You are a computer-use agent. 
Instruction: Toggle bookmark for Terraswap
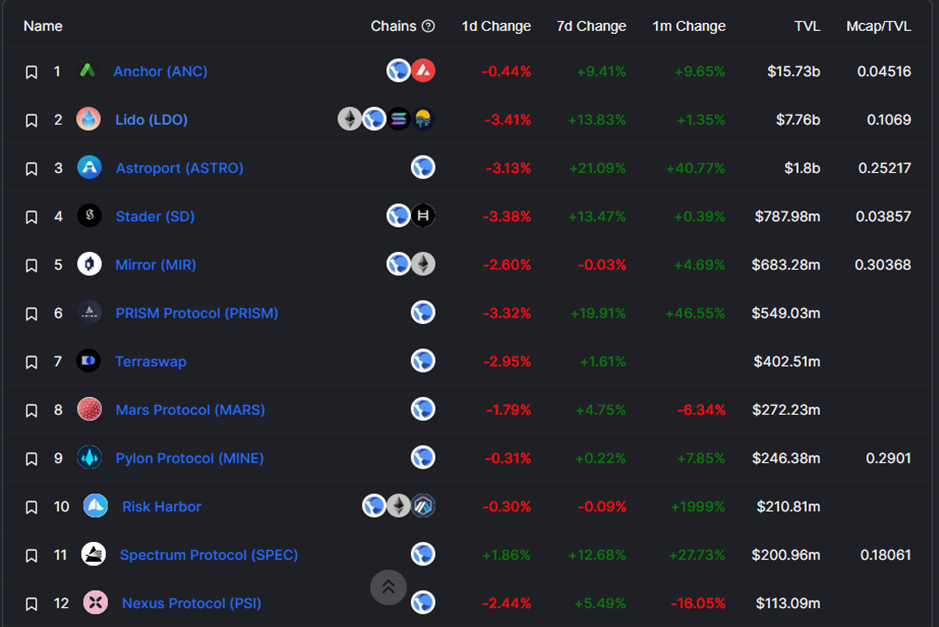pos(31,362)
